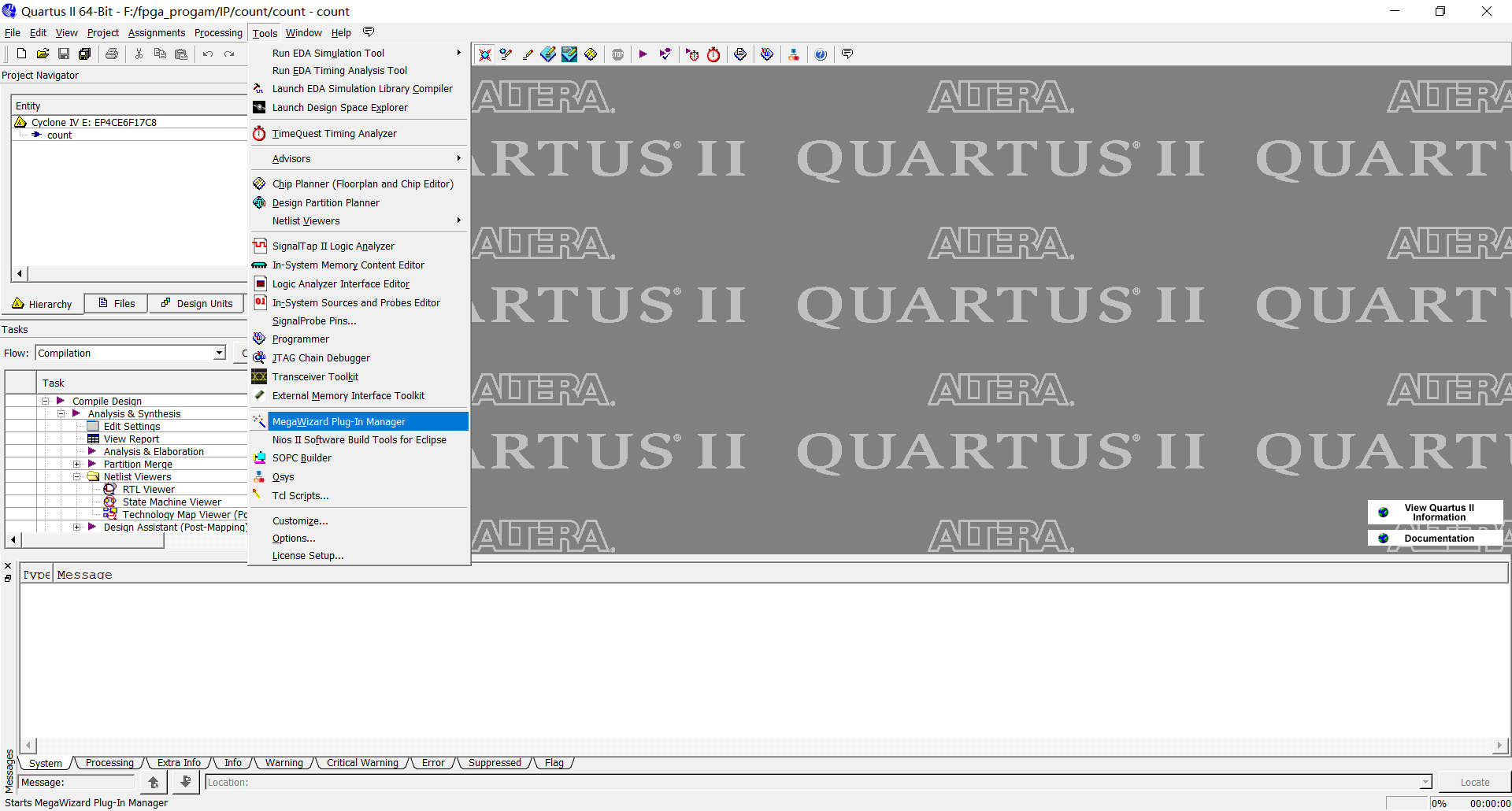Image resolution: width=1512 pixels, height=811 pixels.
Task: Switch to the Files tab
Action: (117, 304)
